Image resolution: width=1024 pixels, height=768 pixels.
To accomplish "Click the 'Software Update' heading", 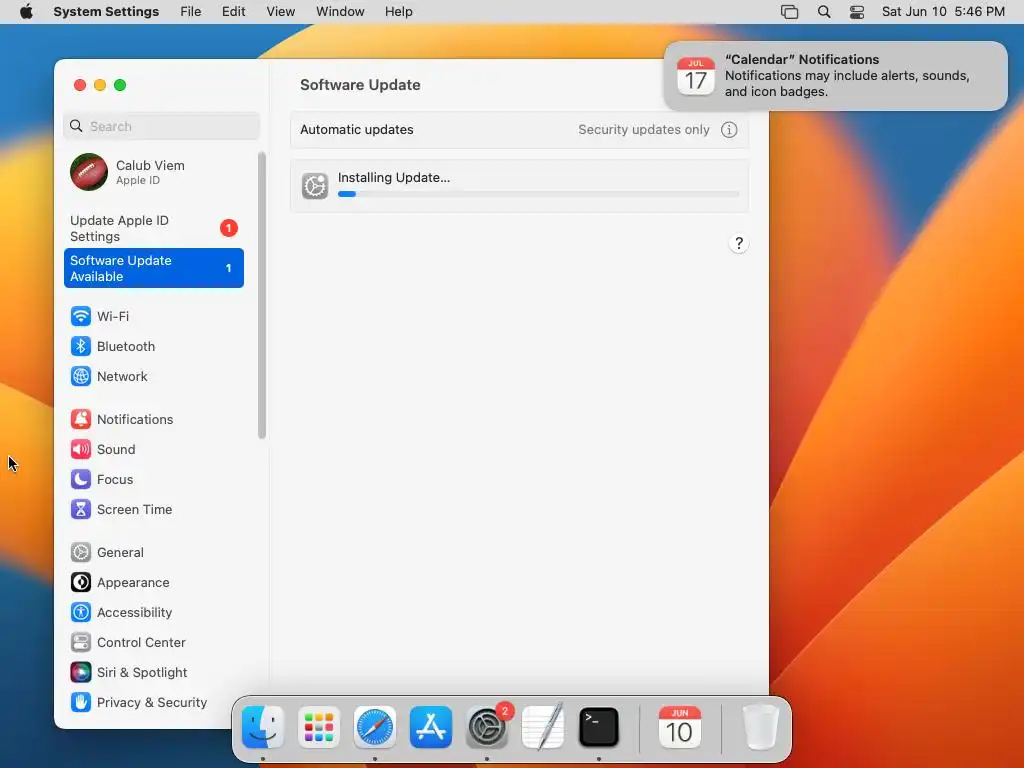I will [360, 85].
